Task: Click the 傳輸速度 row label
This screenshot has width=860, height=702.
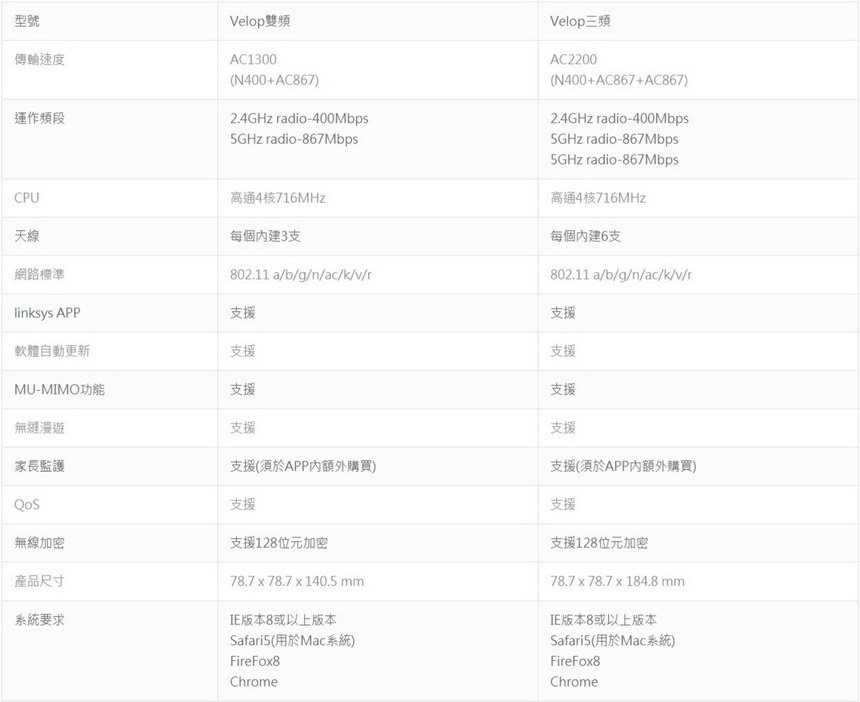Action: coord(39,59)
